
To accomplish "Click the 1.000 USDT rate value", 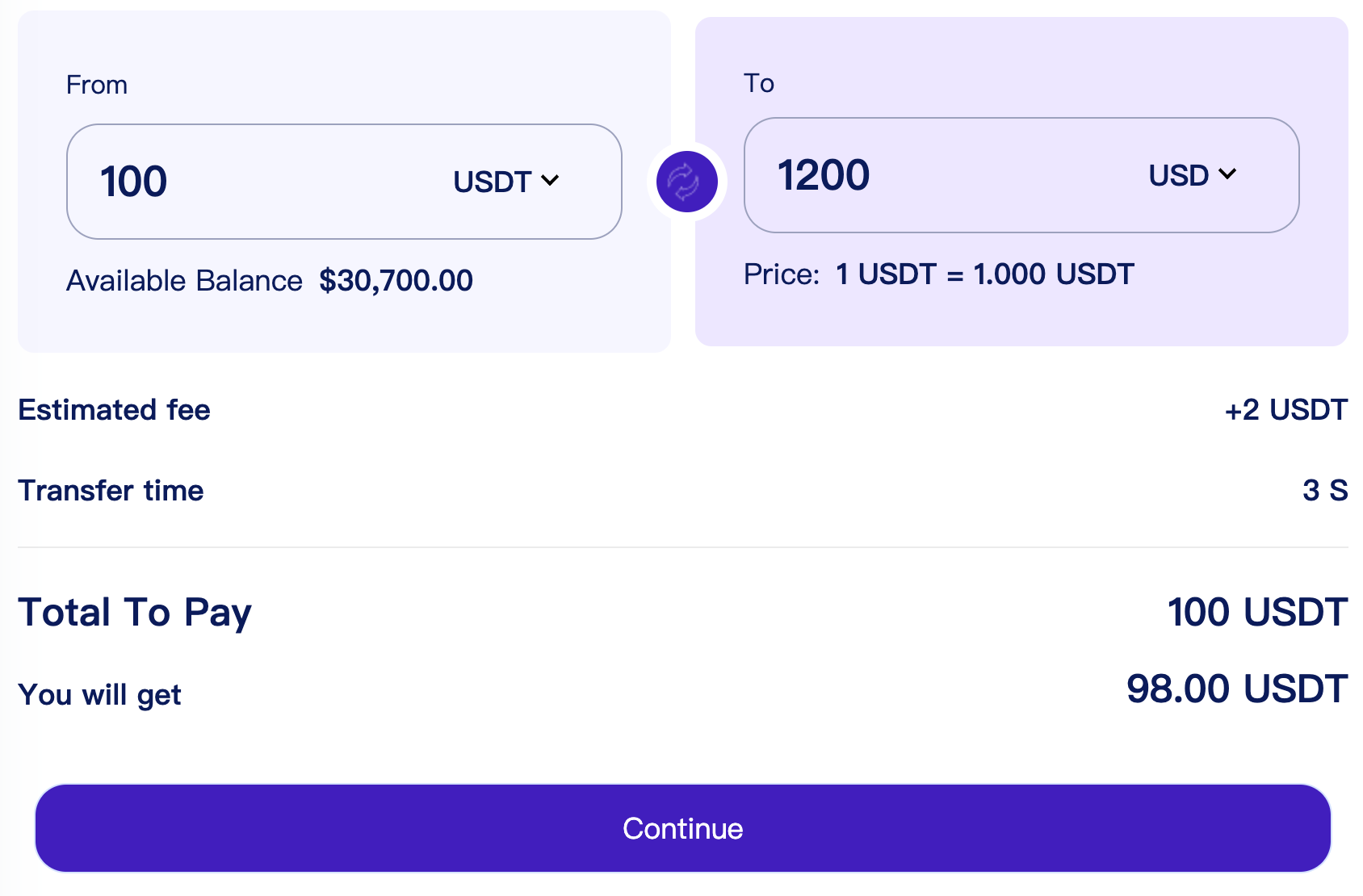I will click(x=1054, y=274).
